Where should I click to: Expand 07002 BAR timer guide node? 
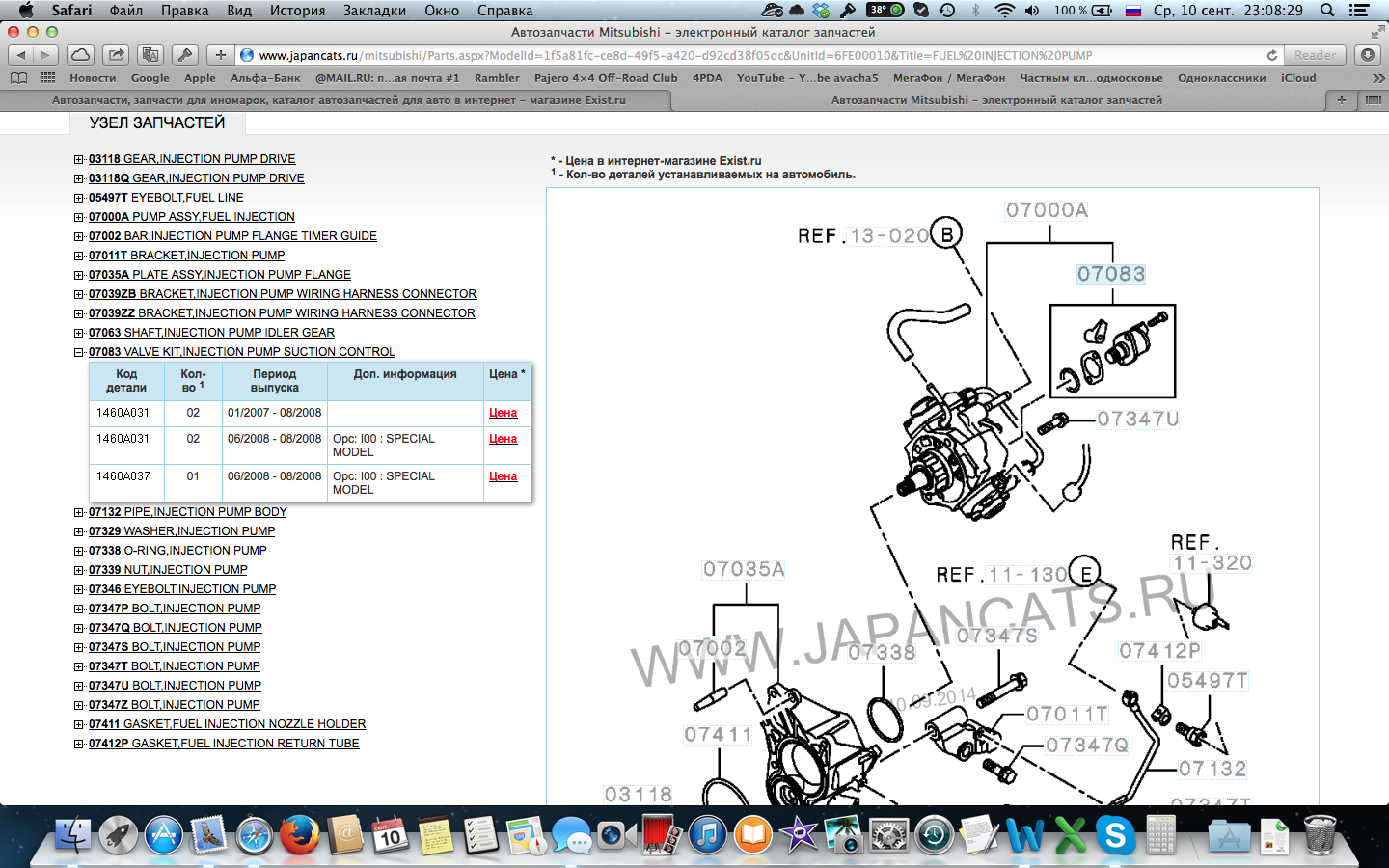click(79, 236)
